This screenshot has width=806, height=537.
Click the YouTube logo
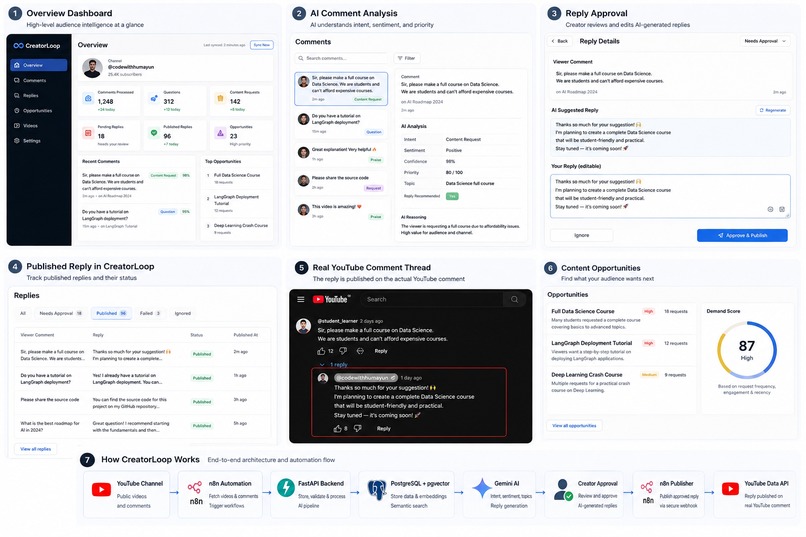pyautogui.click(x=332, y=299)
